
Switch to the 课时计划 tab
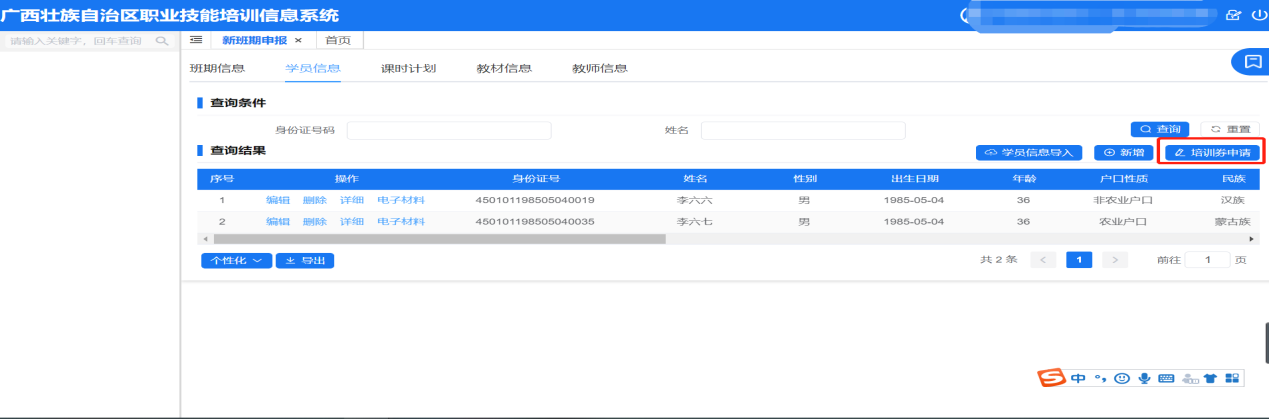click(x=408, y=68)
